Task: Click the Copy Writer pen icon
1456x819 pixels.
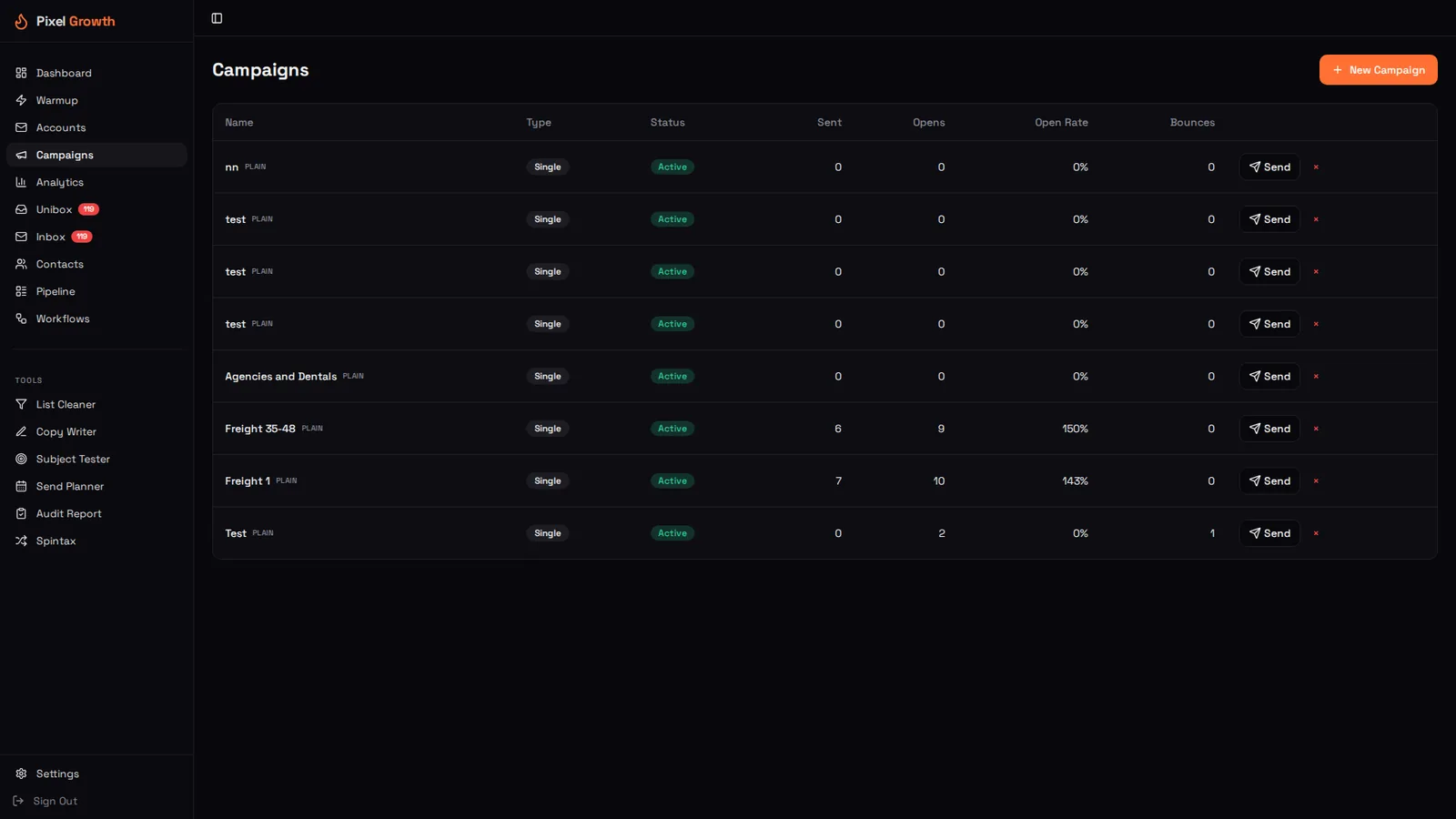Action: tap(21, 431)
